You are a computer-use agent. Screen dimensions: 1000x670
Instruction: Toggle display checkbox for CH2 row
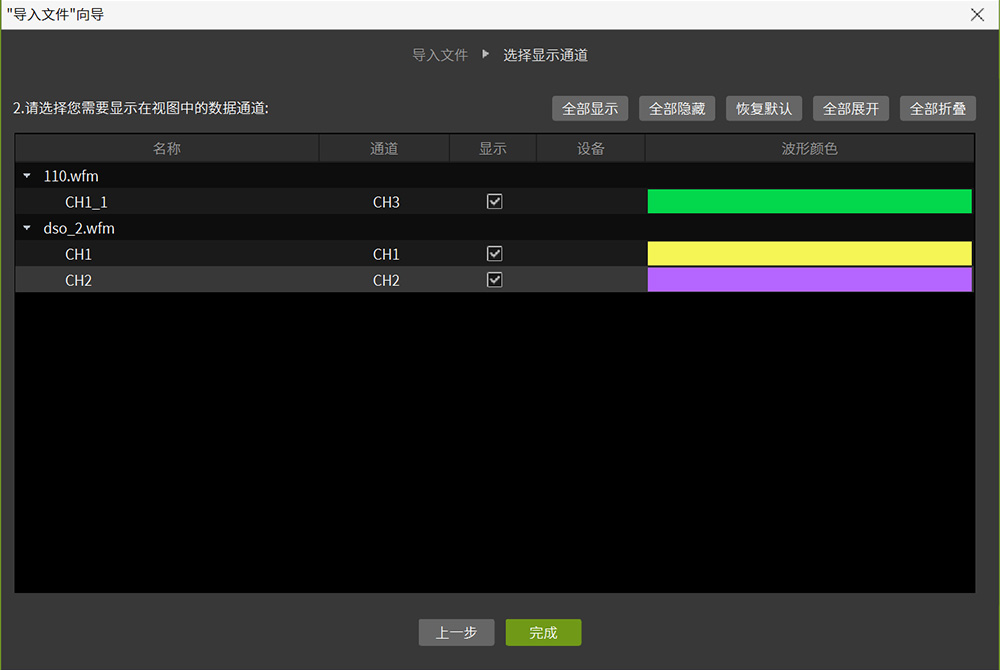pos(494,280)
